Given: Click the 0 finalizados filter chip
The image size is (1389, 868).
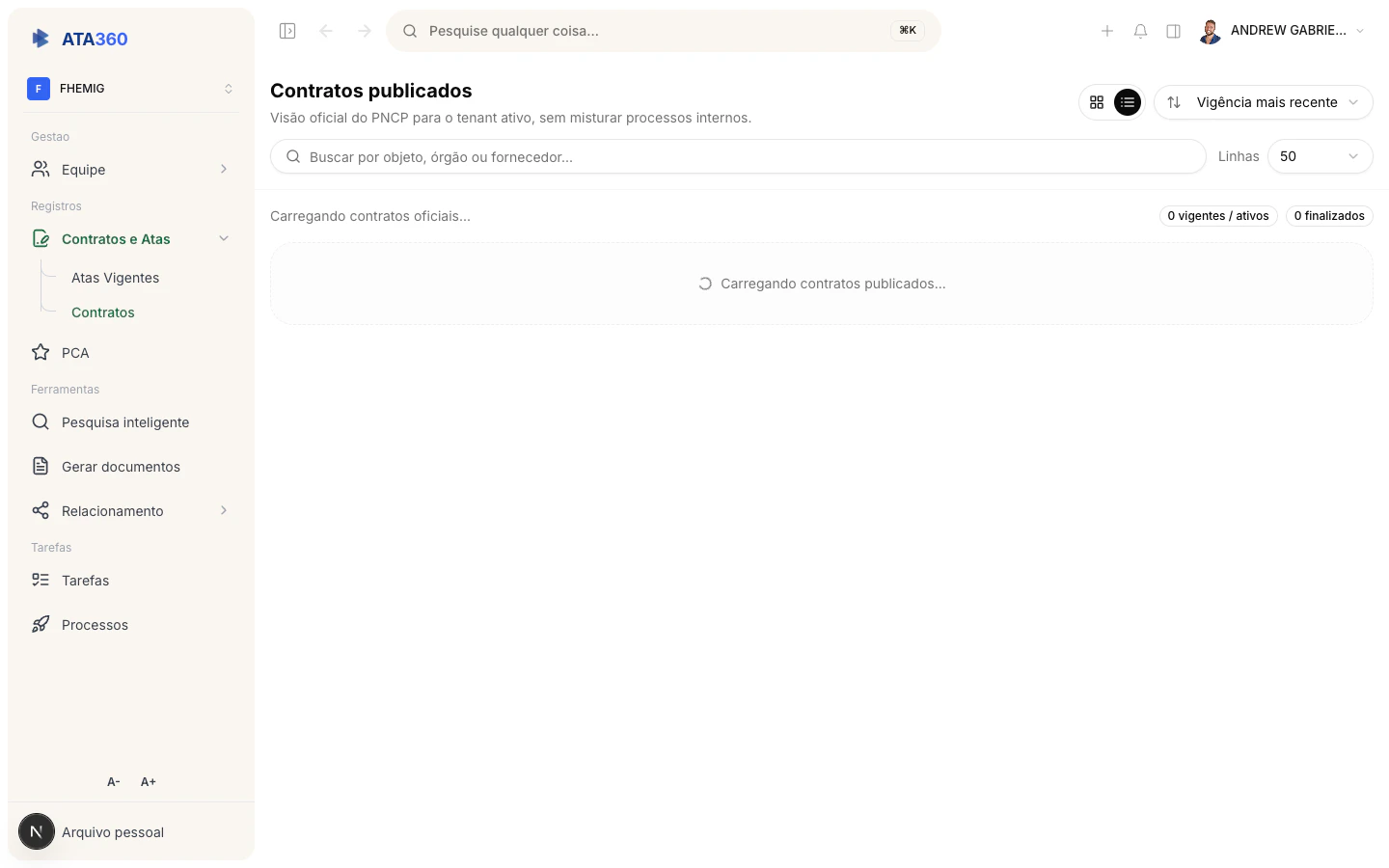Looking at the screenshot, I should (1329, 216).
